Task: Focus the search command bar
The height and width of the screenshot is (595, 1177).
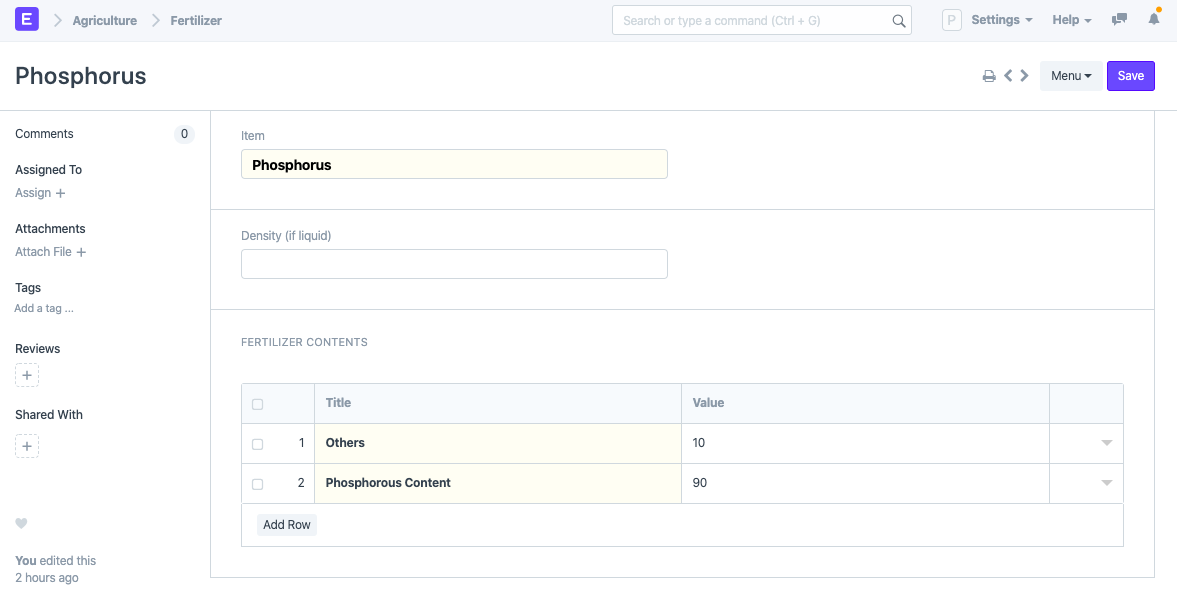Action: click(x=762, y=20)
